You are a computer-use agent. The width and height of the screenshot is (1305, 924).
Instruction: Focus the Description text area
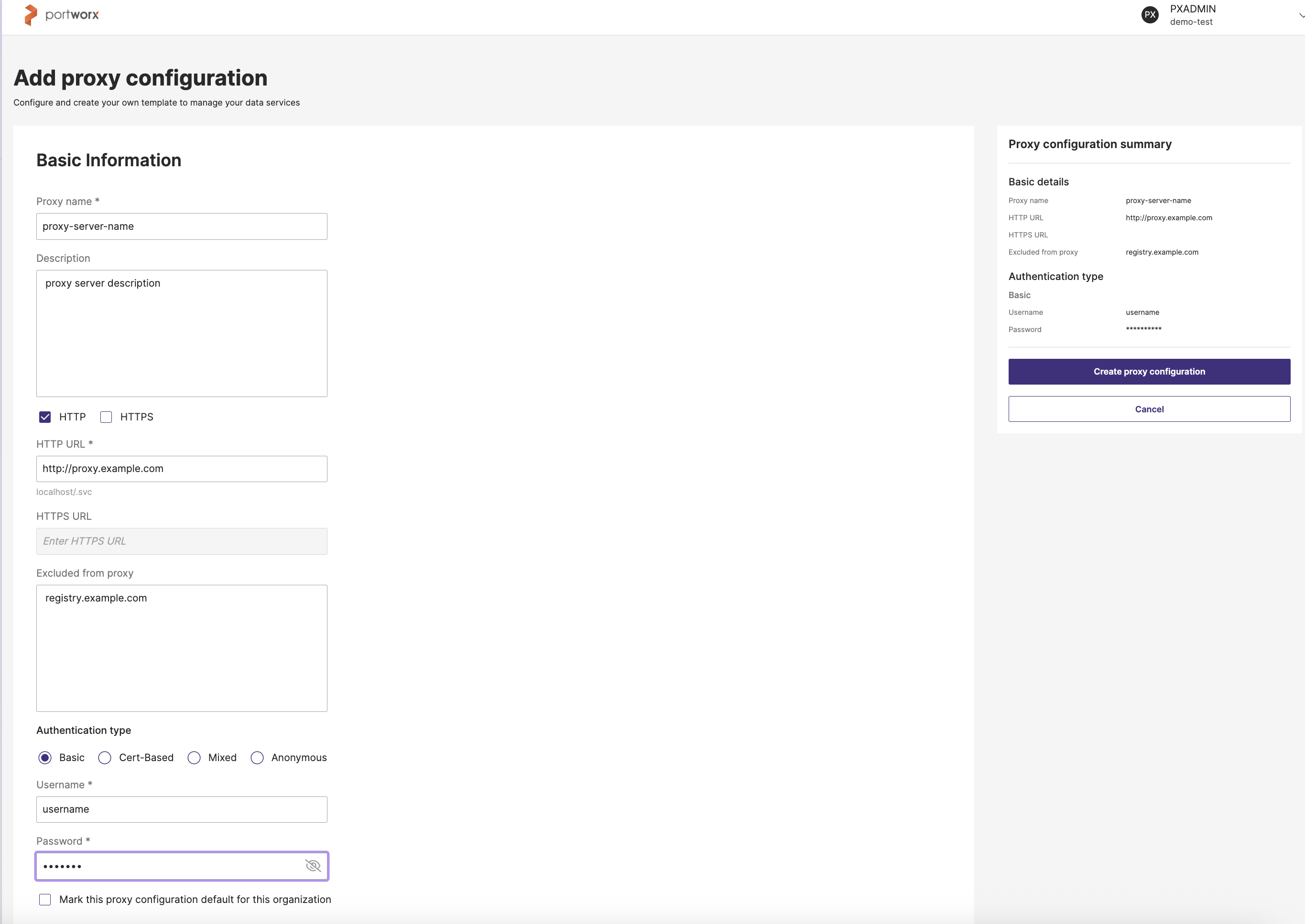pyautogui.click(x=182, y=333)
